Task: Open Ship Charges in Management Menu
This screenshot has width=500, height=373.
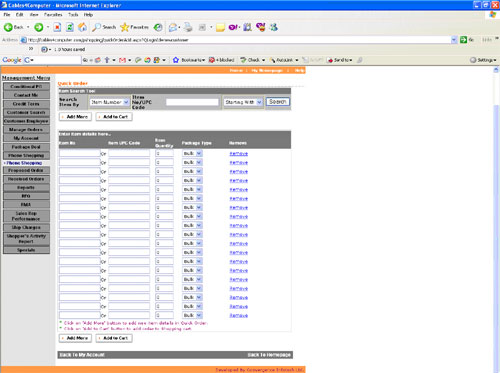Action: 26,227
